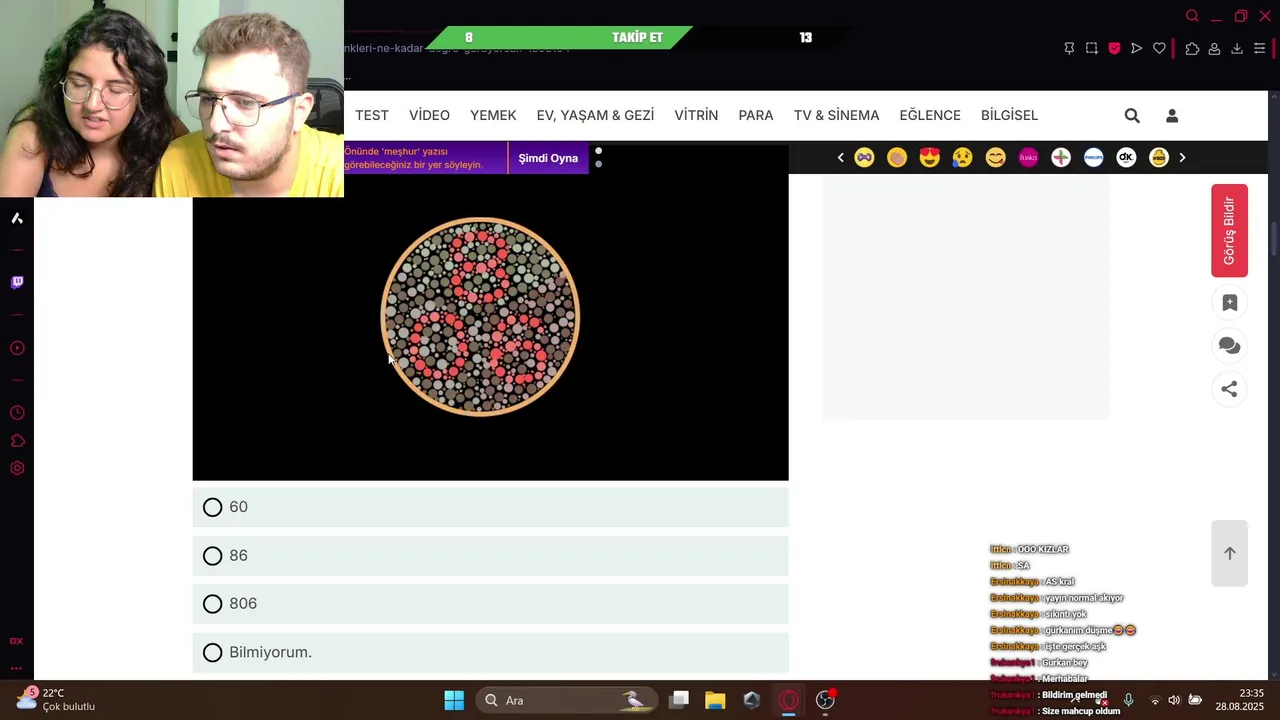Show more emojis with right chevron
Screen dimensions: 1280x720
tap(1182, 157)
